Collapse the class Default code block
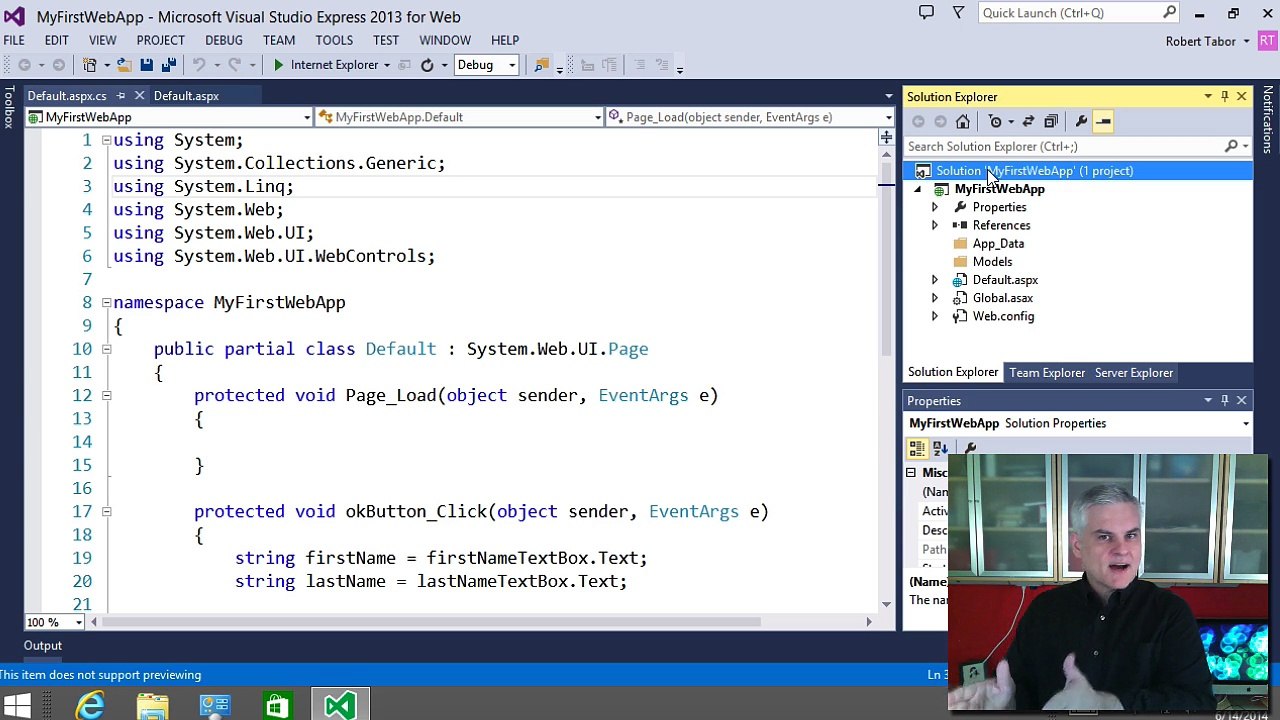Image resolution: width=1280 pixels, height=720 pixels. (x=106, y=349)
